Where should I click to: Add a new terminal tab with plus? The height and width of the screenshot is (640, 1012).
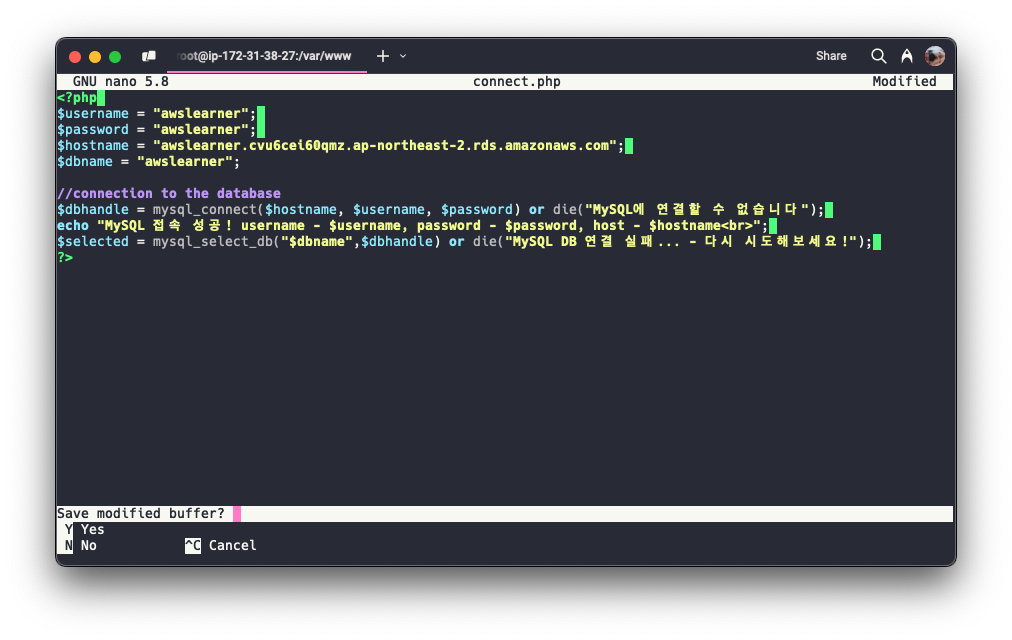point(383,56)
